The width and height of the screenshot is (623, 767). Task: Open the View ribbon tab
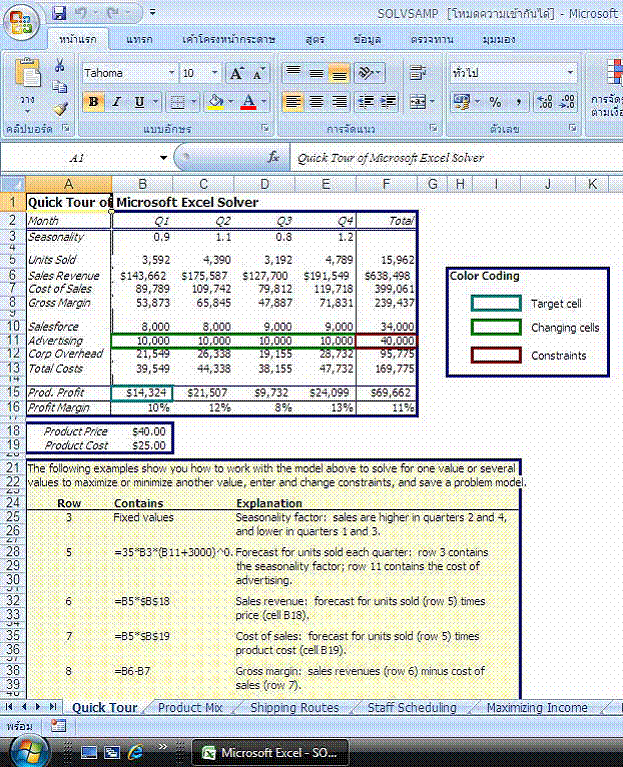(x=498, y=39)
